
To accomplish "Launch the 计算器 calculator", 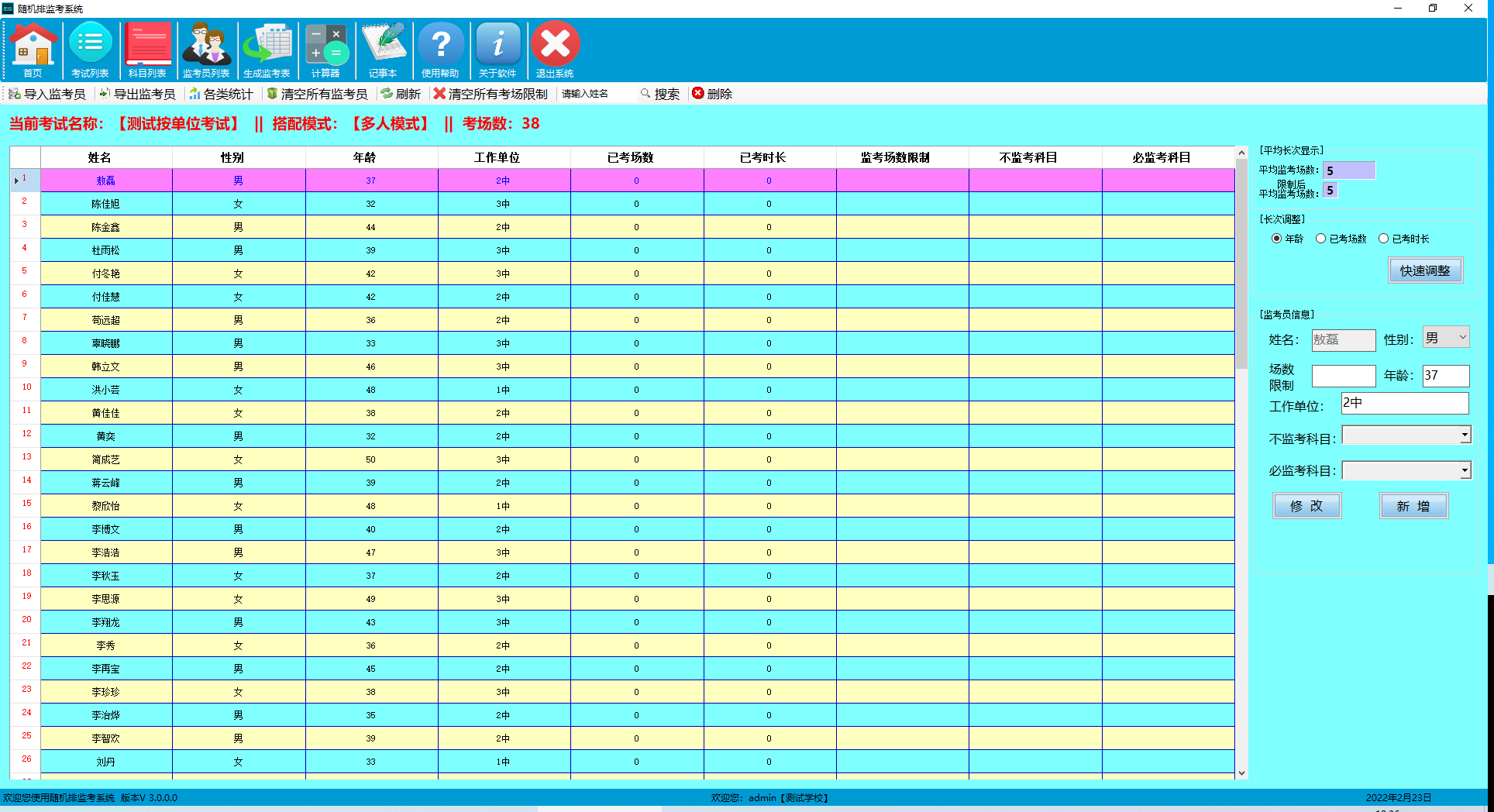I will 325,50.
